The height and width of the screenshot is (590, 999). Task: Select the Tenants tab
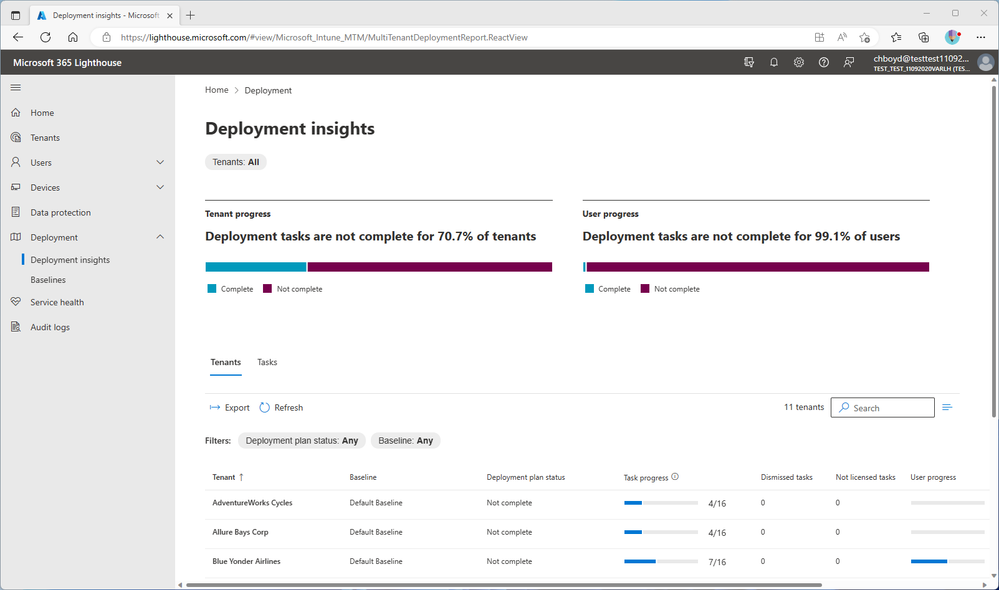click(226, 362)
